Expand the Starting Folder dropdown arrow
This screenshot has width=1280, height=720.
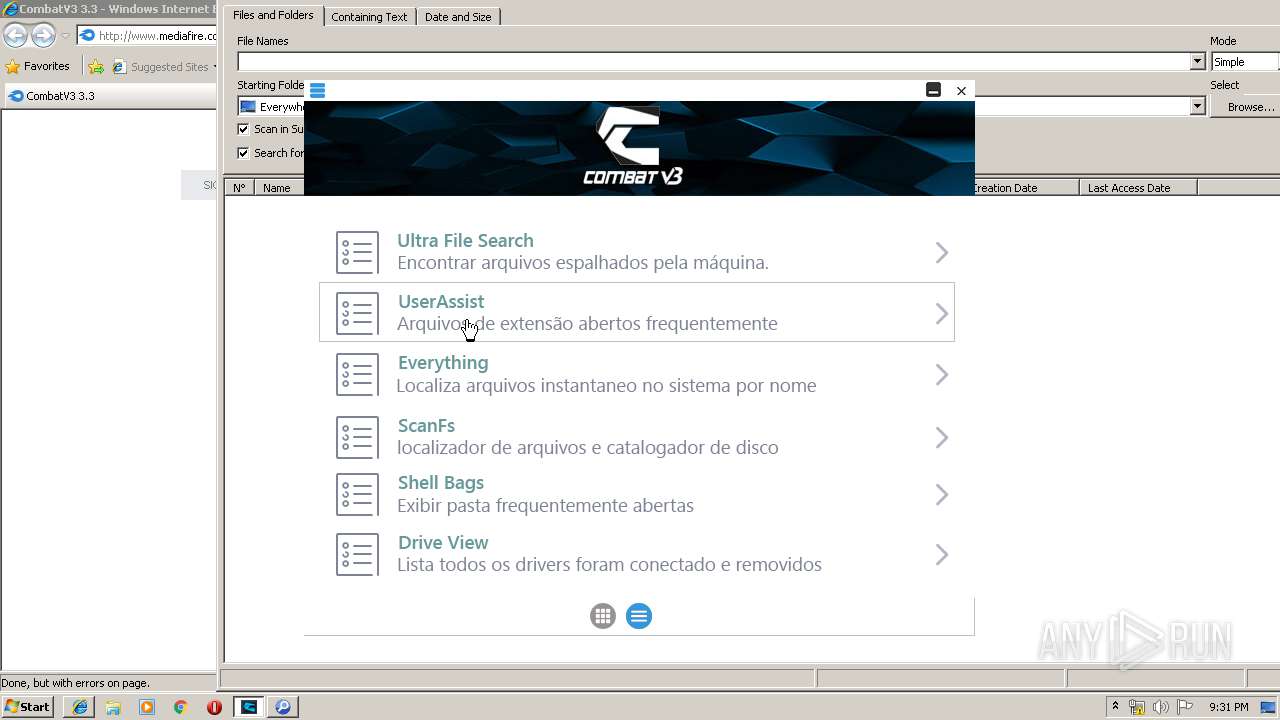[1198, 106]
